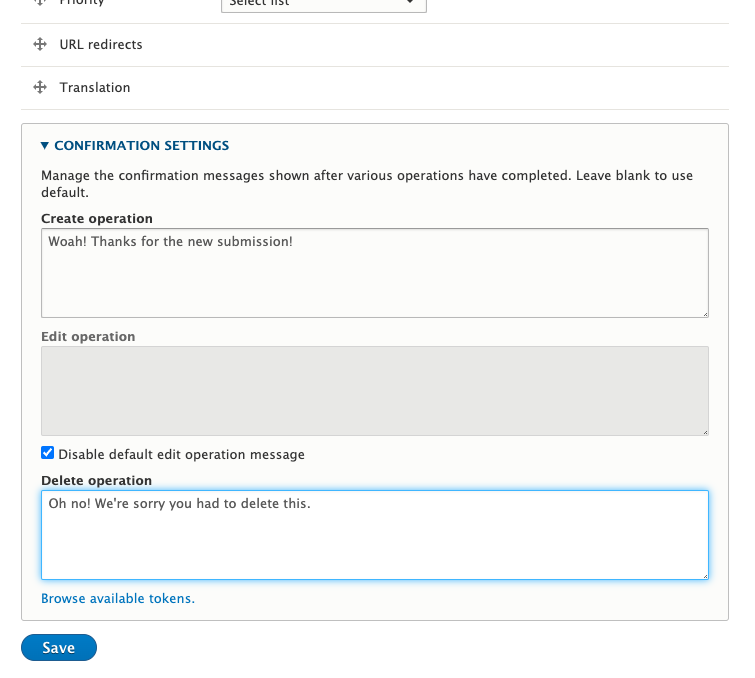Click the 'Create operation' field label

click(x=97, y=219)
